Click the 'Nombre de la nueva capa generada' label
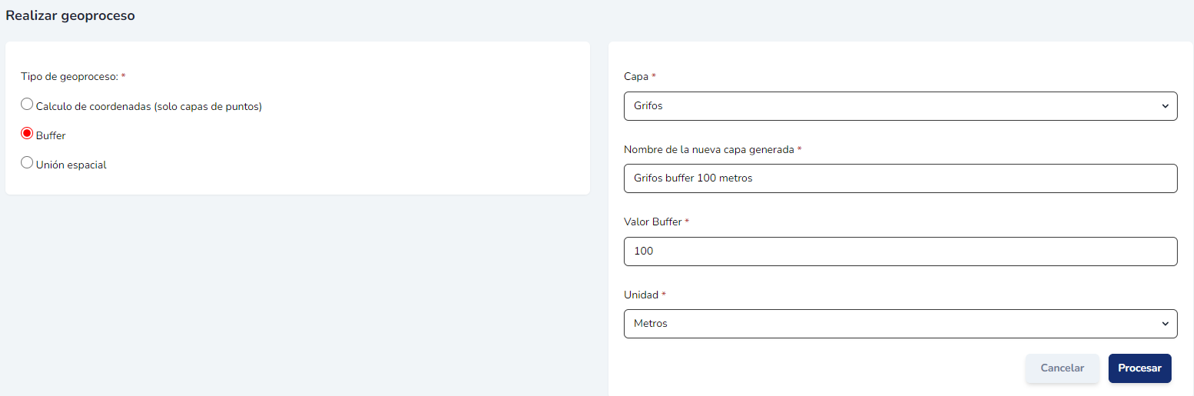The height and width of the screenshot is (396, 1194). pyautogui.click(x=709, y=149)
